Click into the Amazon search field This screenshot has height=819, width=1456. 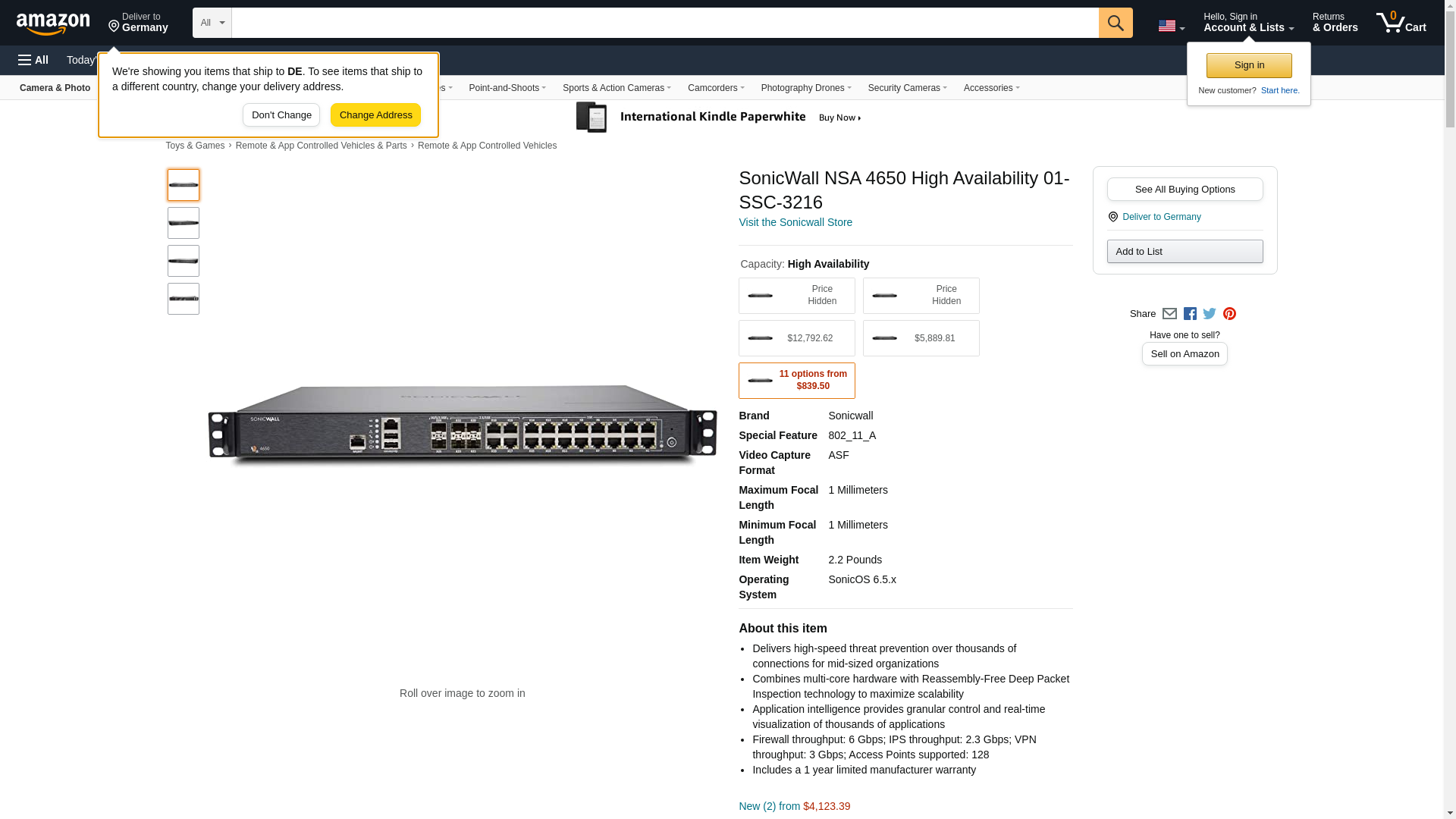[664, 23]
